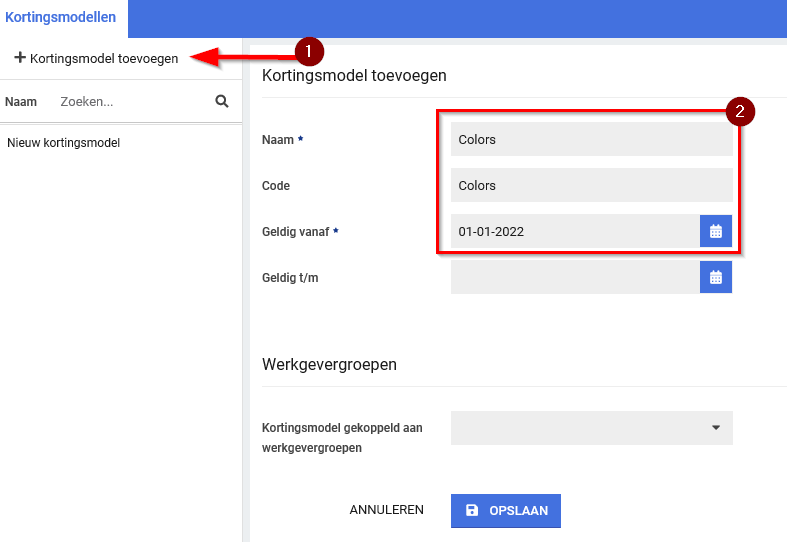Open the Geldig t/m calendar picker
787x542 pixels.
coord(716,277)
